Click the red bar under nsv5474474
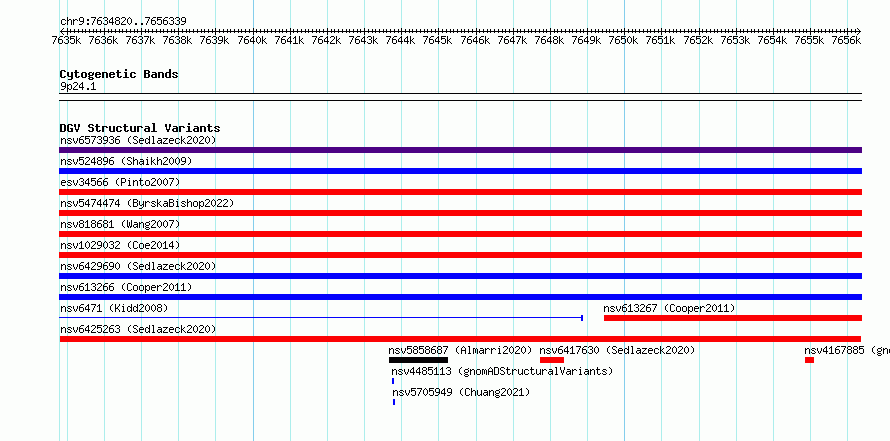This screenshot has width=890, height=441. (x=460, y=213)
